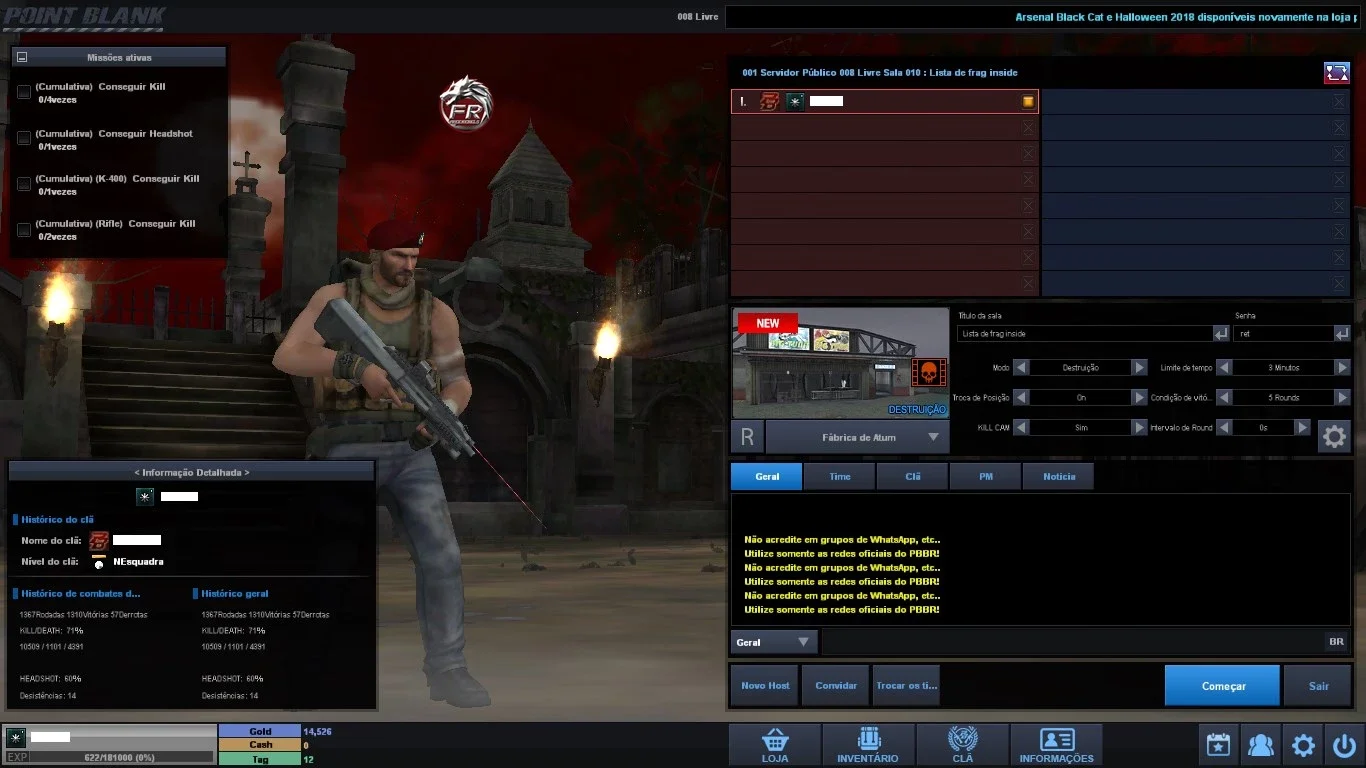Click the Sair button
This screenshot has height=768, width=1366.
pyautogui.click(x=1318, y=686)
